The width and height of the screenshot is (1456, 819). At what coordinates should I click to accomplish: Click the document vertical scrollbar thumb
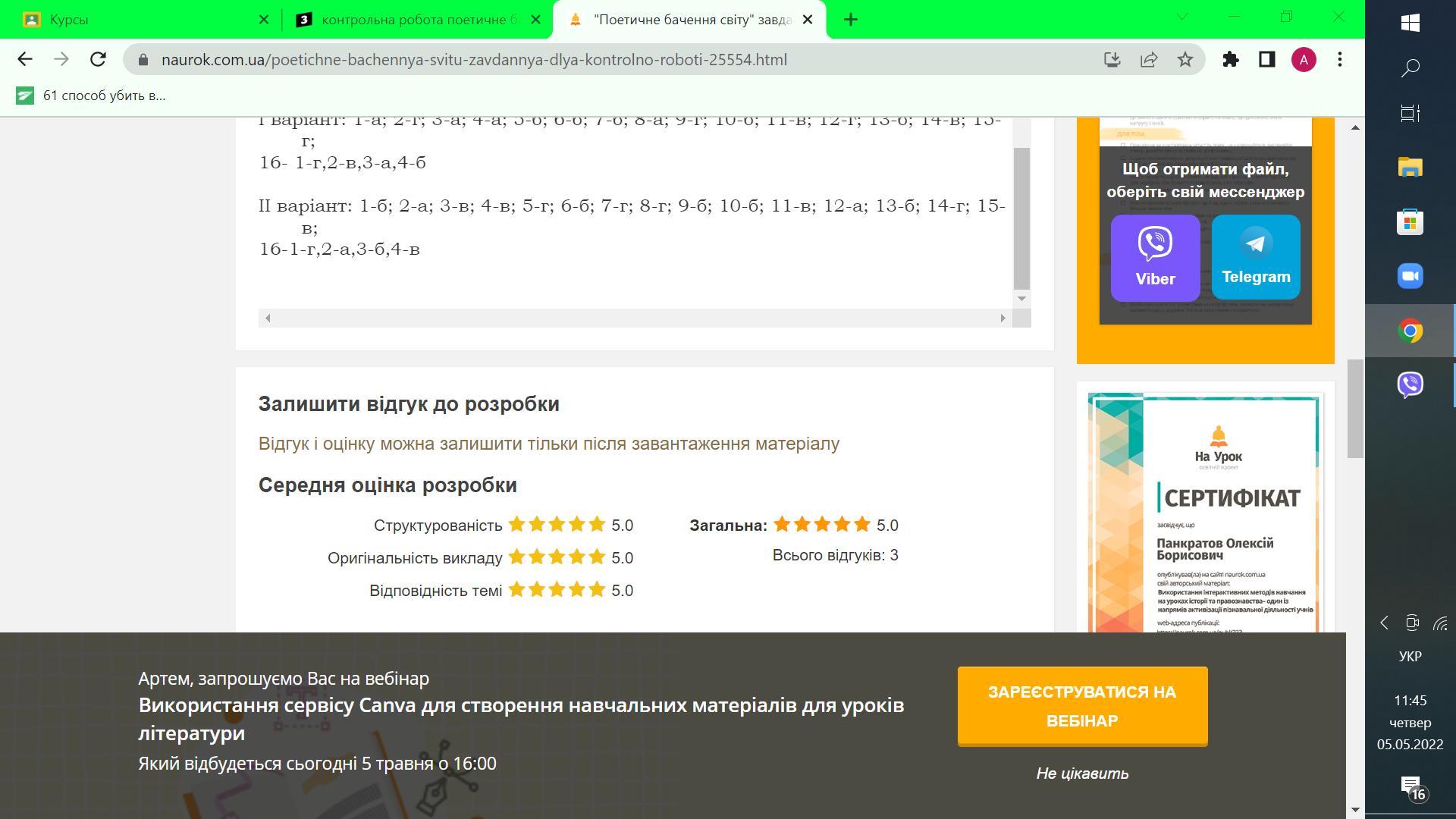(1021, 218)
